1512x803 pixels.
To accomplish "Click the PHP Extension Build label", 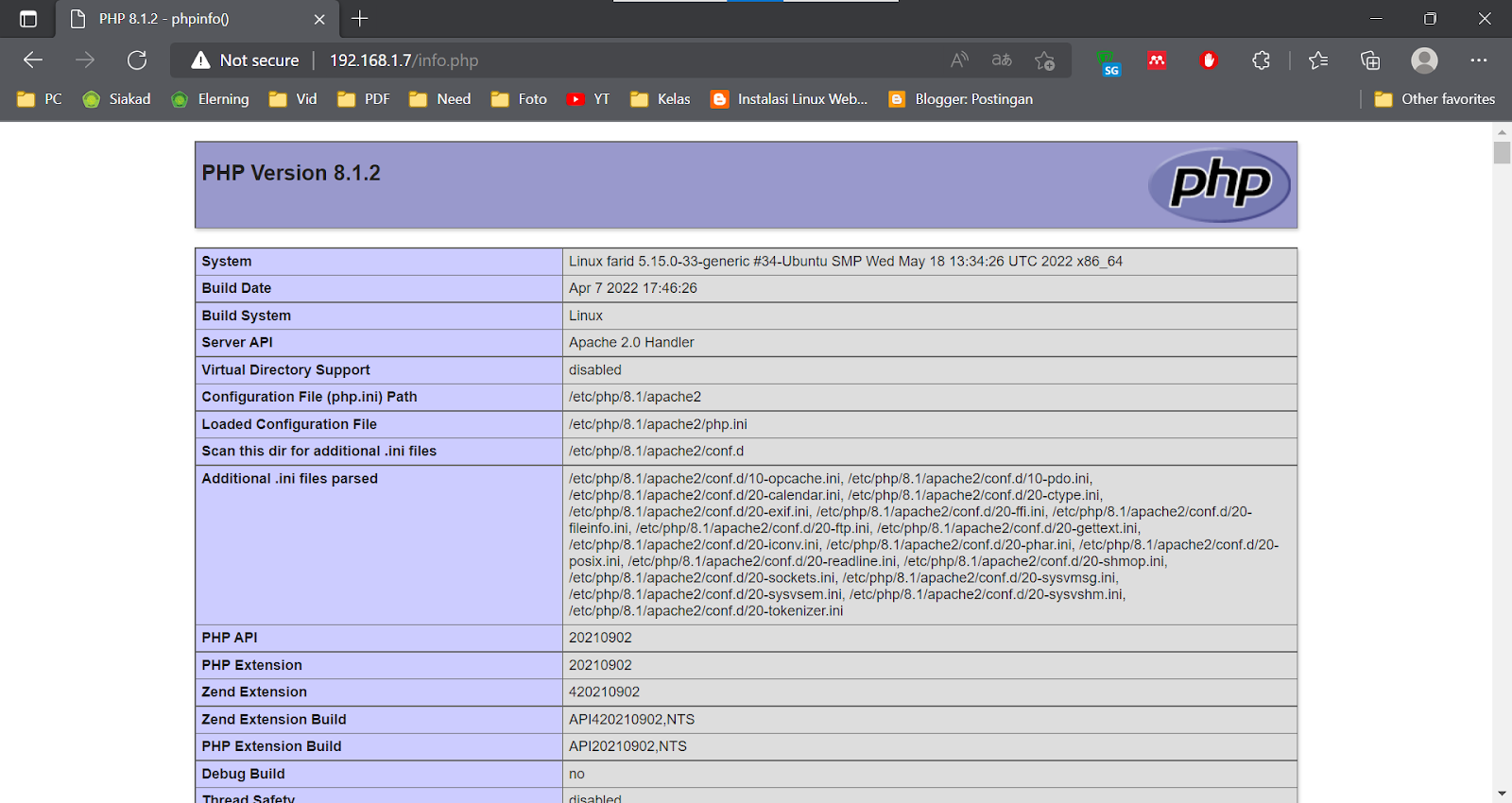I will click(271, 746).
